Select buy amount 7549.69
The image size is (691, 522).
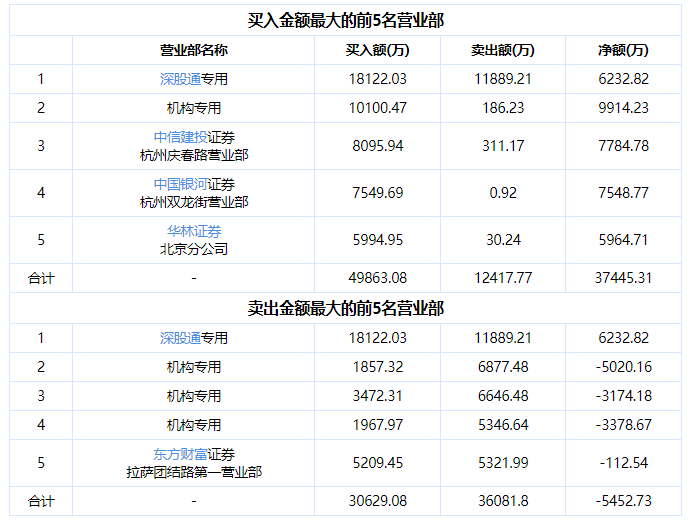coord(378,193)
